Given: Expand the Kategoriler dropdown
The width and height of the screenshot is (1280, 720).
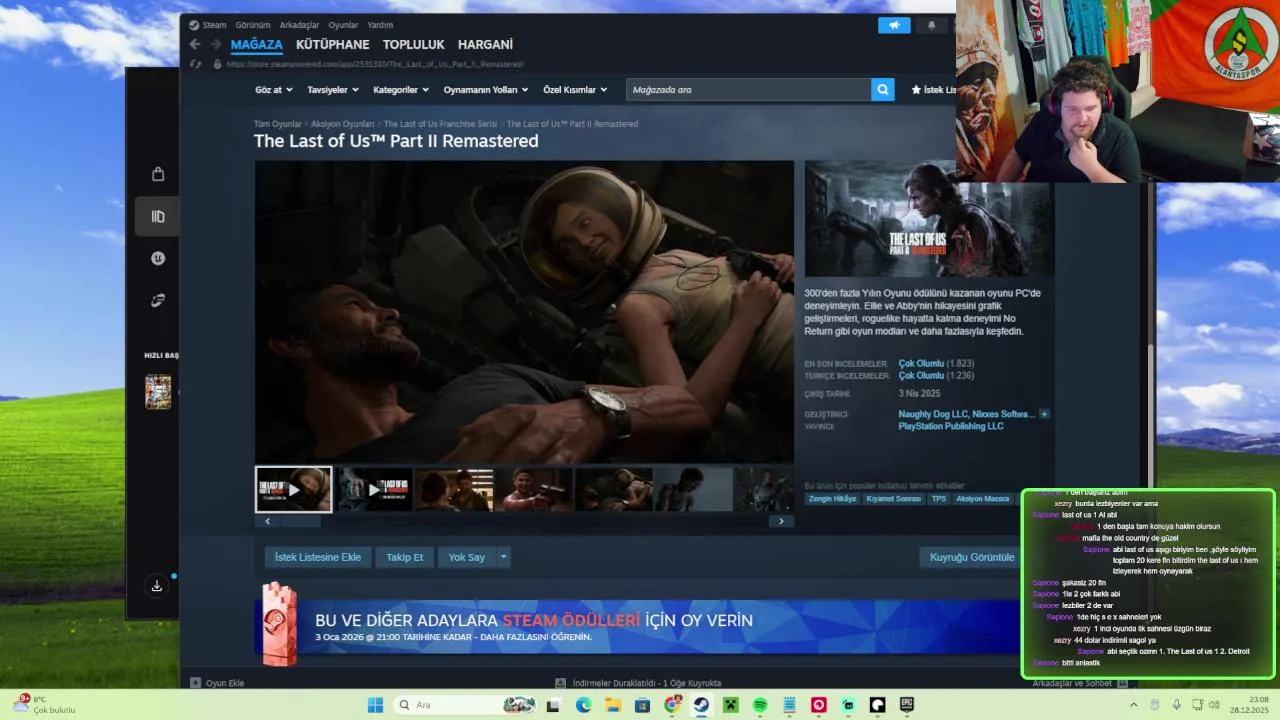Looking at the screenshot, I should tap(401, 90).
